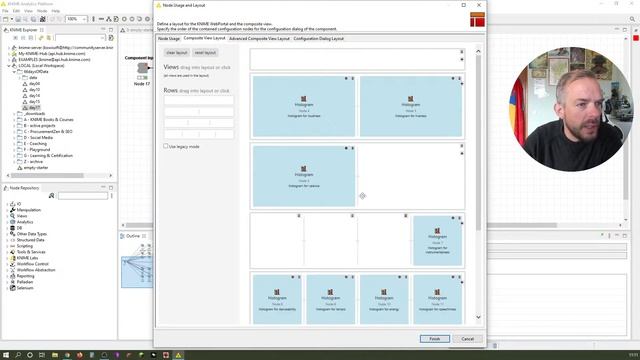Expand the EXAMPLES mount point
The width and height of the screenshot is (640, 360).
(9, 60)
